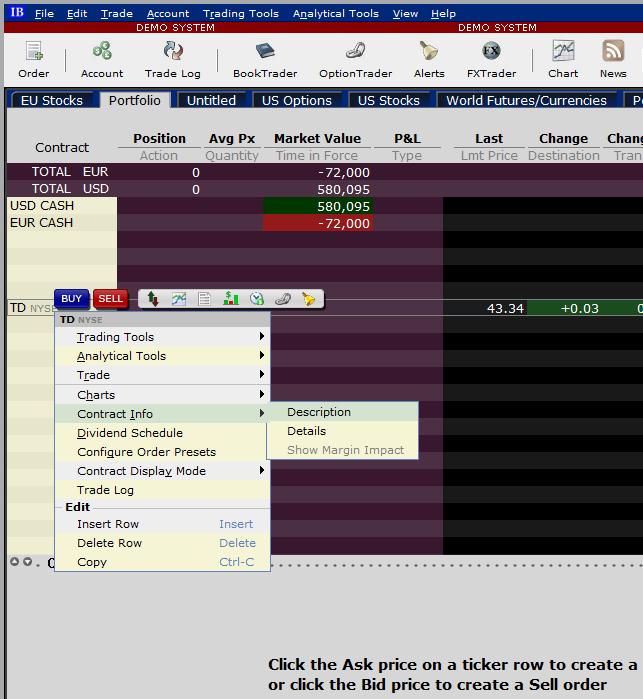Click the IB logo icon in menu bar

(x=17, y=12)
